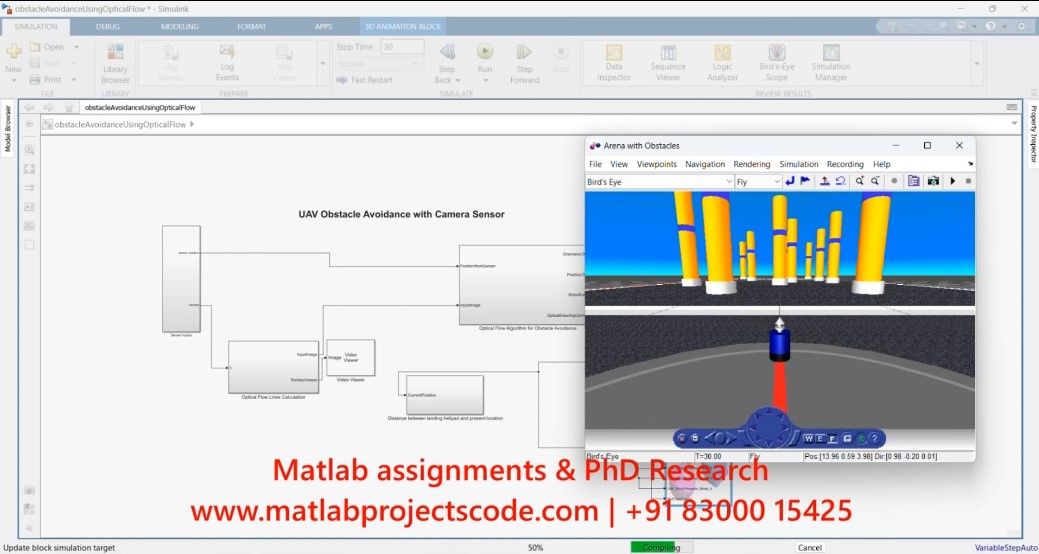Viewport: 1039px width, 554px height.
Task: Click return to viewpoint arrow in Arena window
Action: [x=790, y=181]
